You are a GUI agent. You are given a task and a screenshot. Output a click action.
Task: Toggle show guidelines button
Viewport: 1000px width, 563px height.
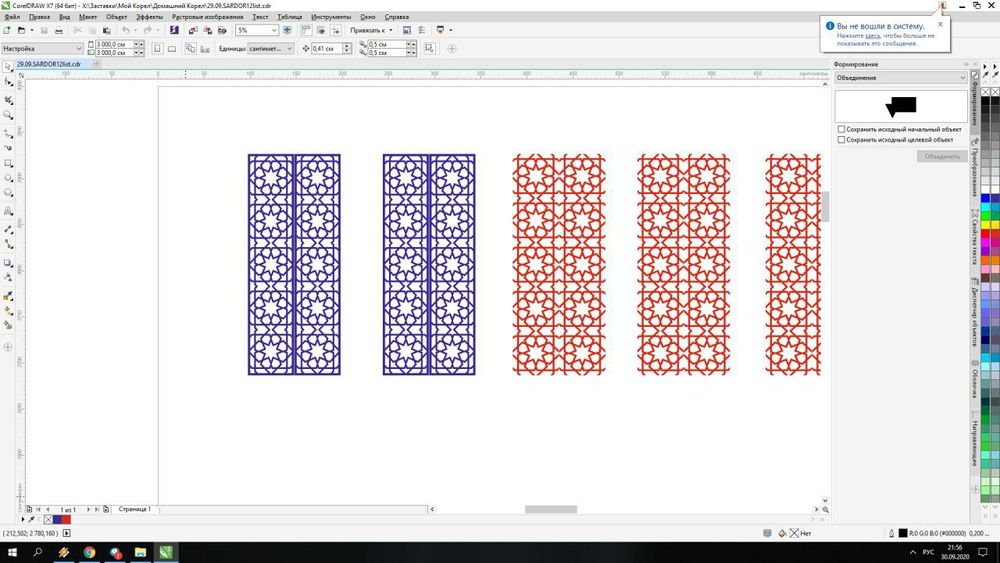pos(335,30)
